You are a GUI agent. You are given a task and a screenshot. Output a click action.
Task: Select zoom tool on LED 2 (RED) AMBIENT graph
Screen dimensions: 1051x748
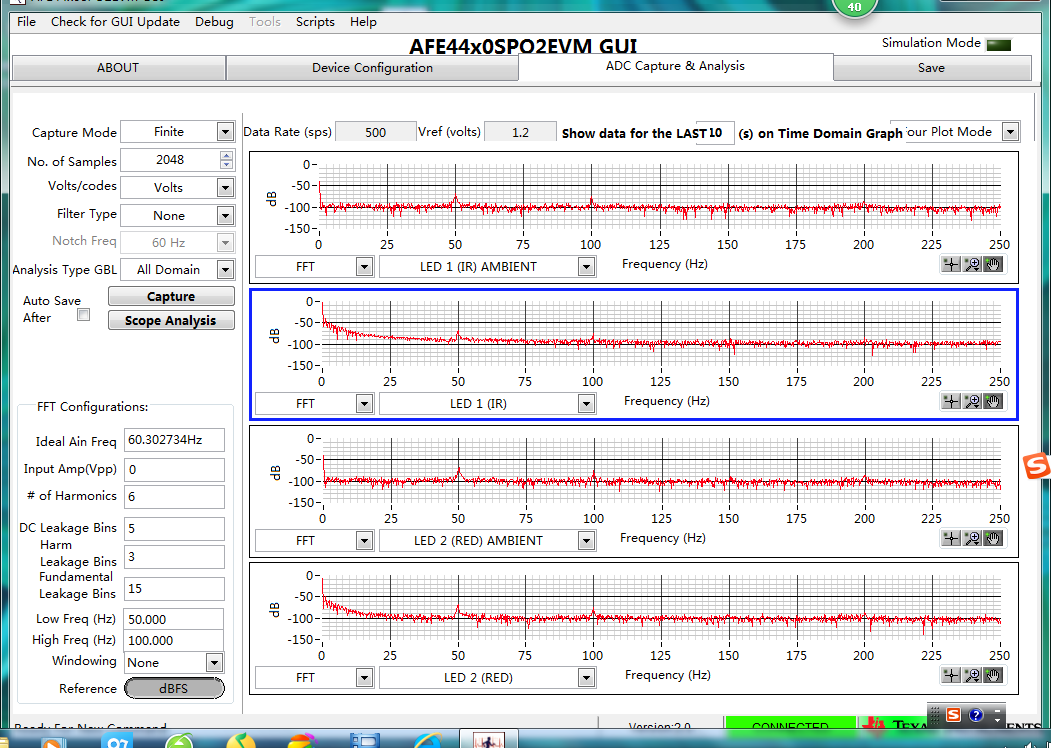click(972, 538)
